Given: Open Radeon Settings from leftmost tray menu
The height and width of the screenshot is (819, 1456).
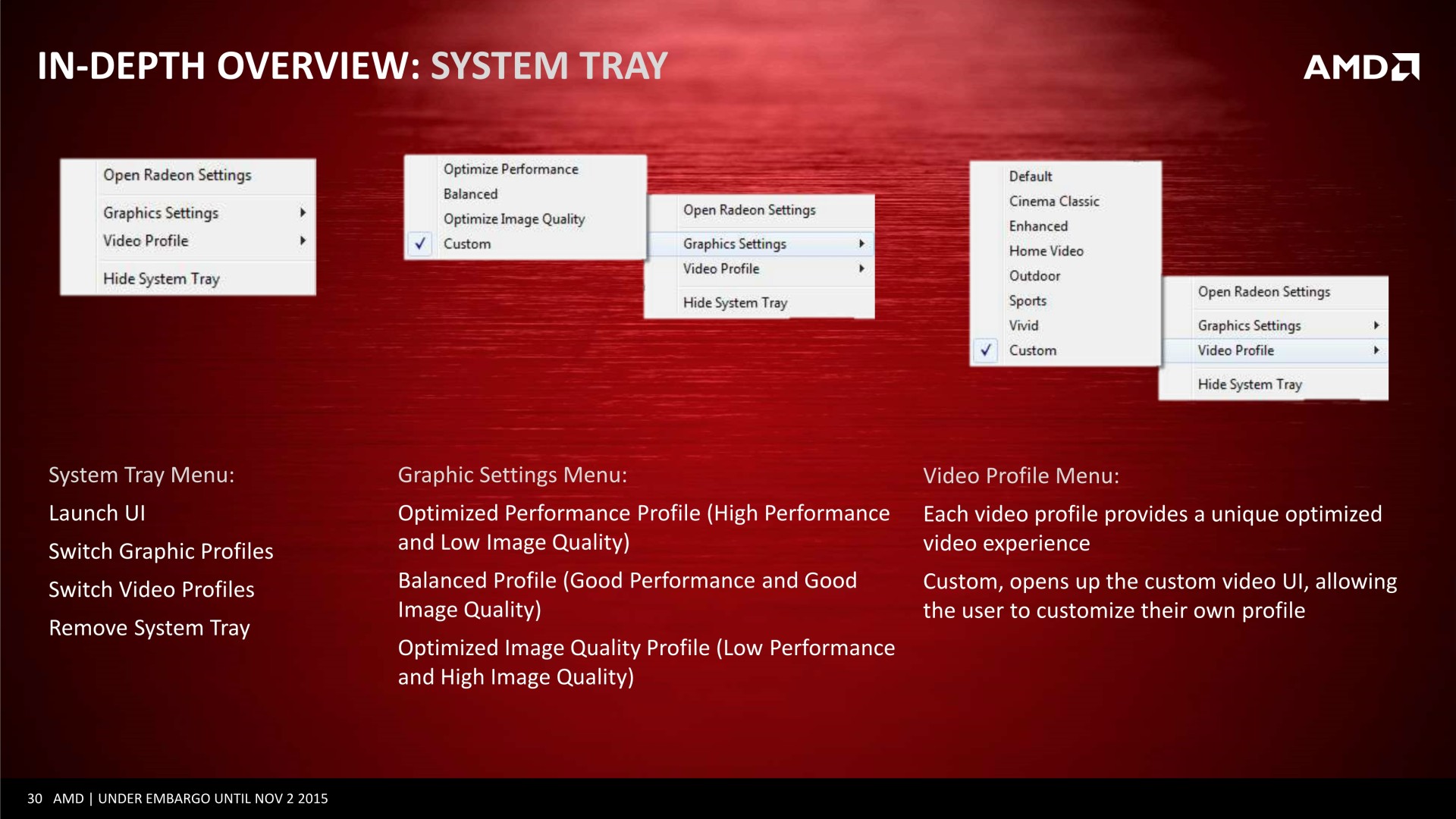Looking at the screenshot, I should point(177,175).
